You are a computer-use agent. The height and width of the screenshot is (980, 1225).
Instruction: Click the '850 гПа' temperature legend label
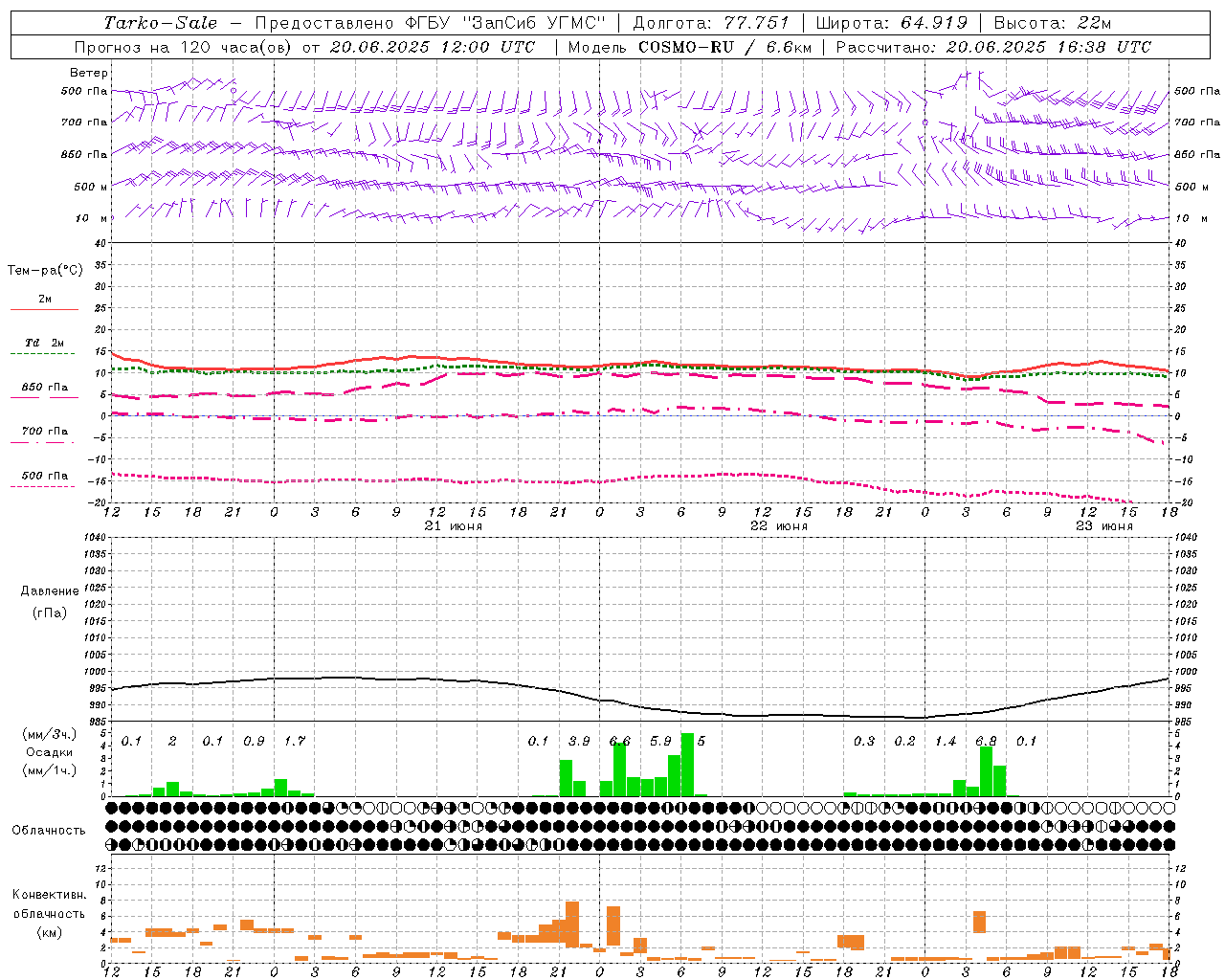(44, 388)
